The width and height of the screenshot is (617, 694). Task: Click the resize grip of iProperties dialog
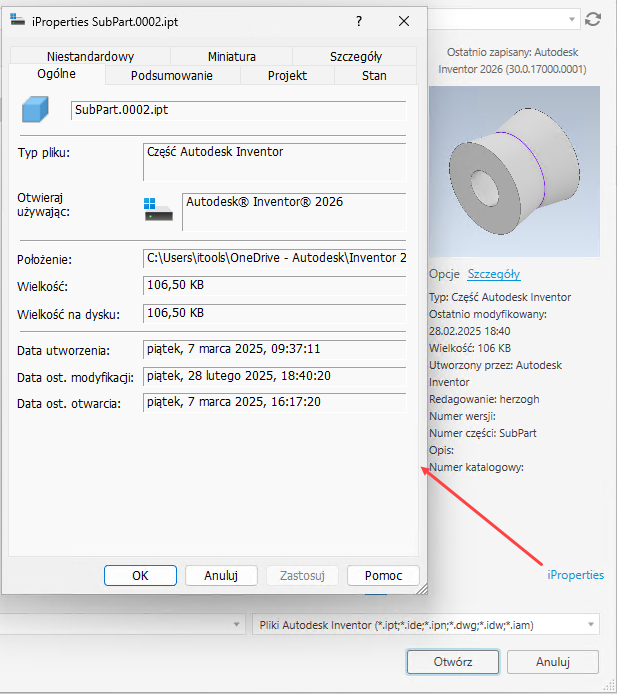coord(422,589)
